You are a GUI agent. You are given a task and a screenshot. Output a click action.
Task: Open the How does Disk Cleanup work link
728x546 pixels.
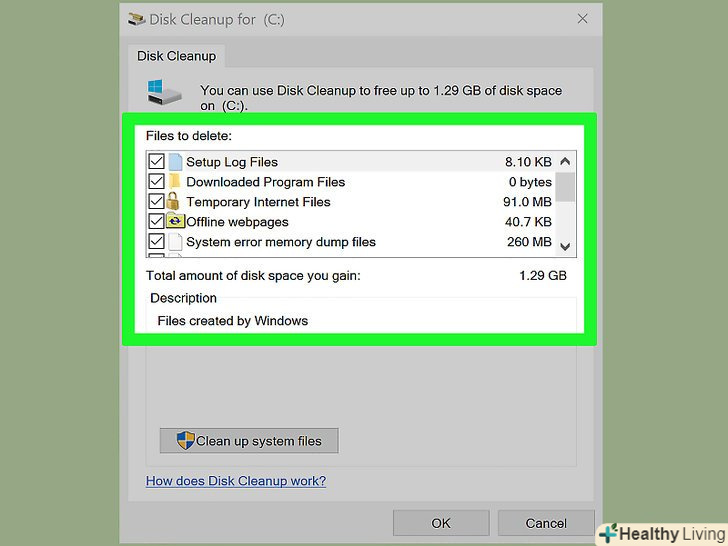tap(236, 481)
